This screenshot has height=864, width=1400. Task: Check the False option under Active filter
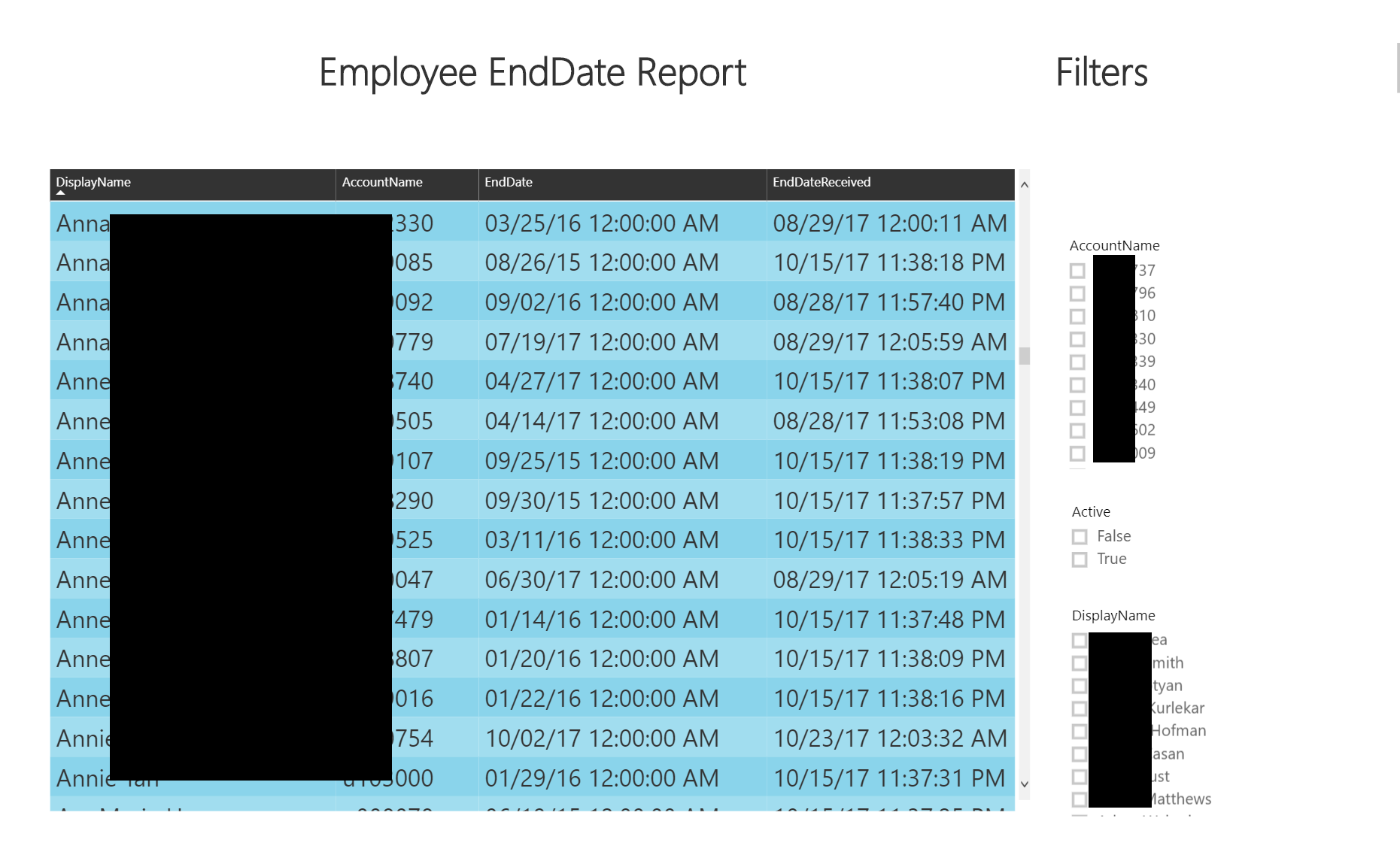point(1079,536)
